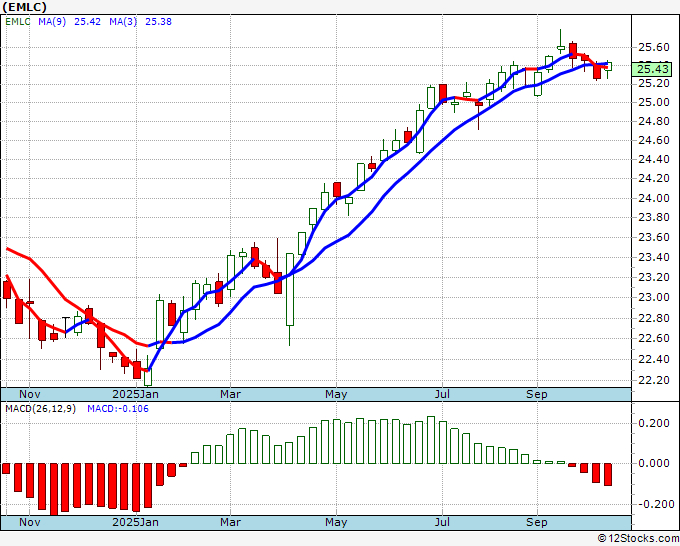The image size is (680, 546).
Task: Click the May label on price chart axis
Action: pos(336,394)
